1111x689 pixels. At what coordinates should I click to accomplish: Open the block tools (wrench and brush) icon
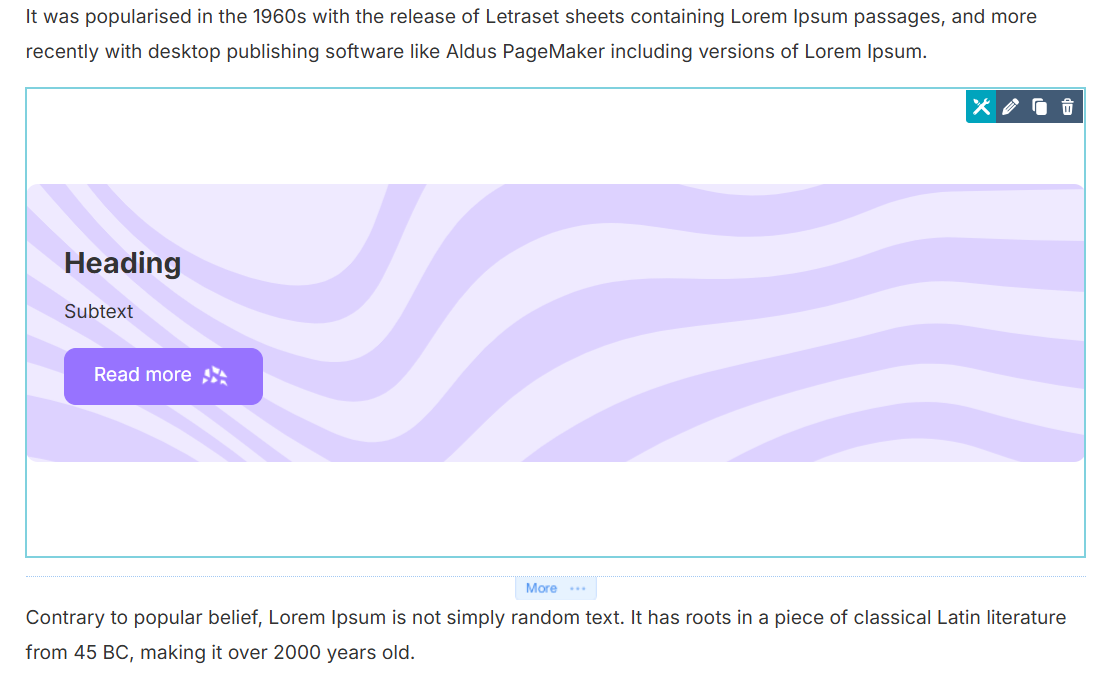[x=981, y=107]
